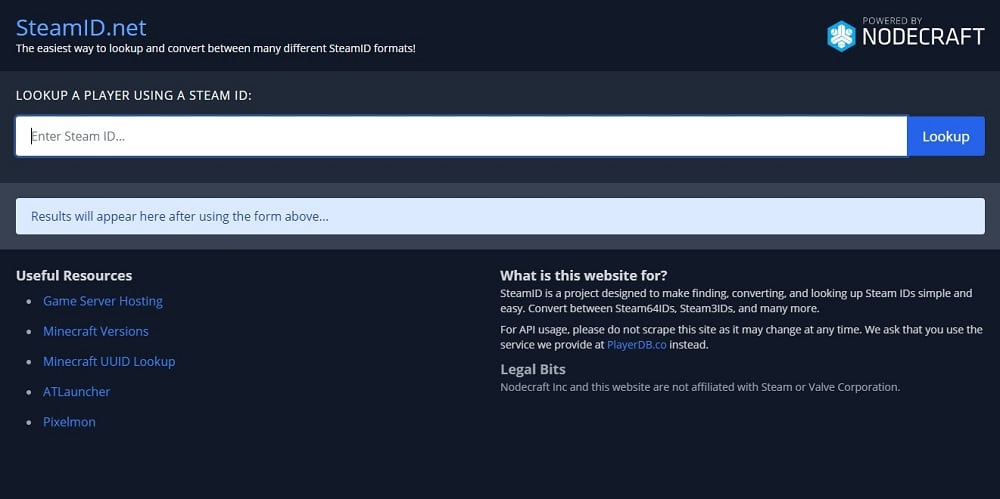1000x499 pixels.
Task: Click the 'For API usage, please do not scrape' paragraph
Action: tap(741, 337)
